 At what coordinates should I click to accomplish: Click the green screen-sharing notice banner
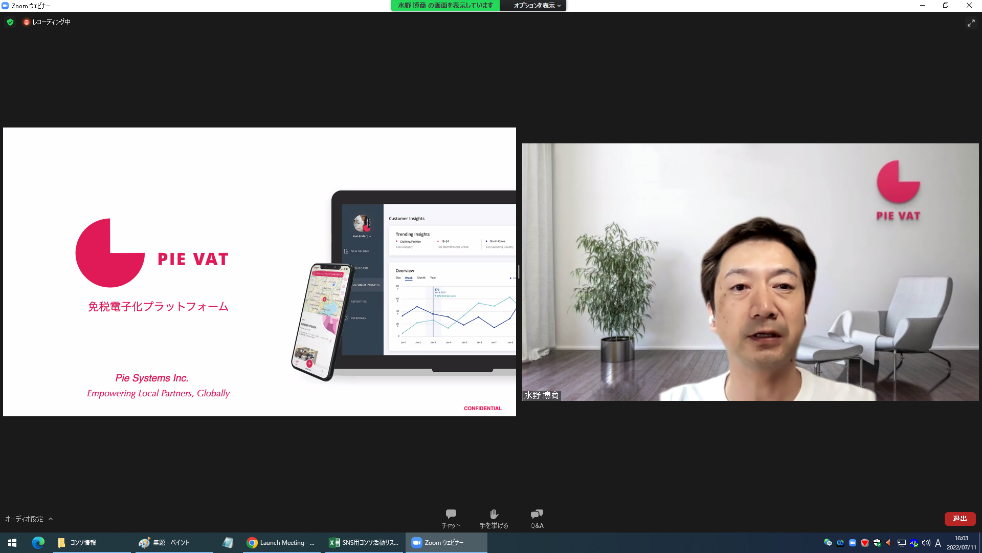pos(446,5)
